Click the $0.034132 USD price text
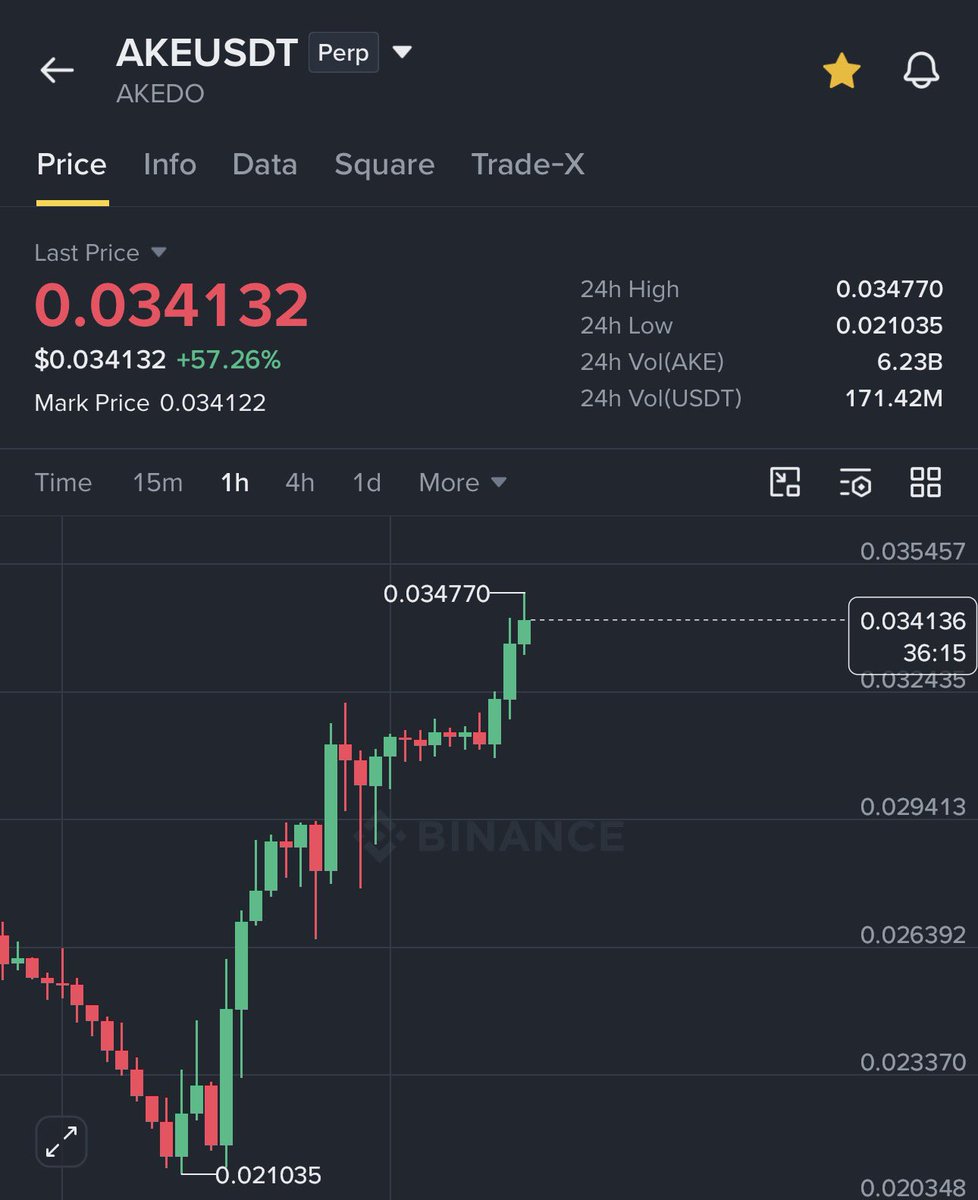The image size is (978, 1200). tap(100, 360)
